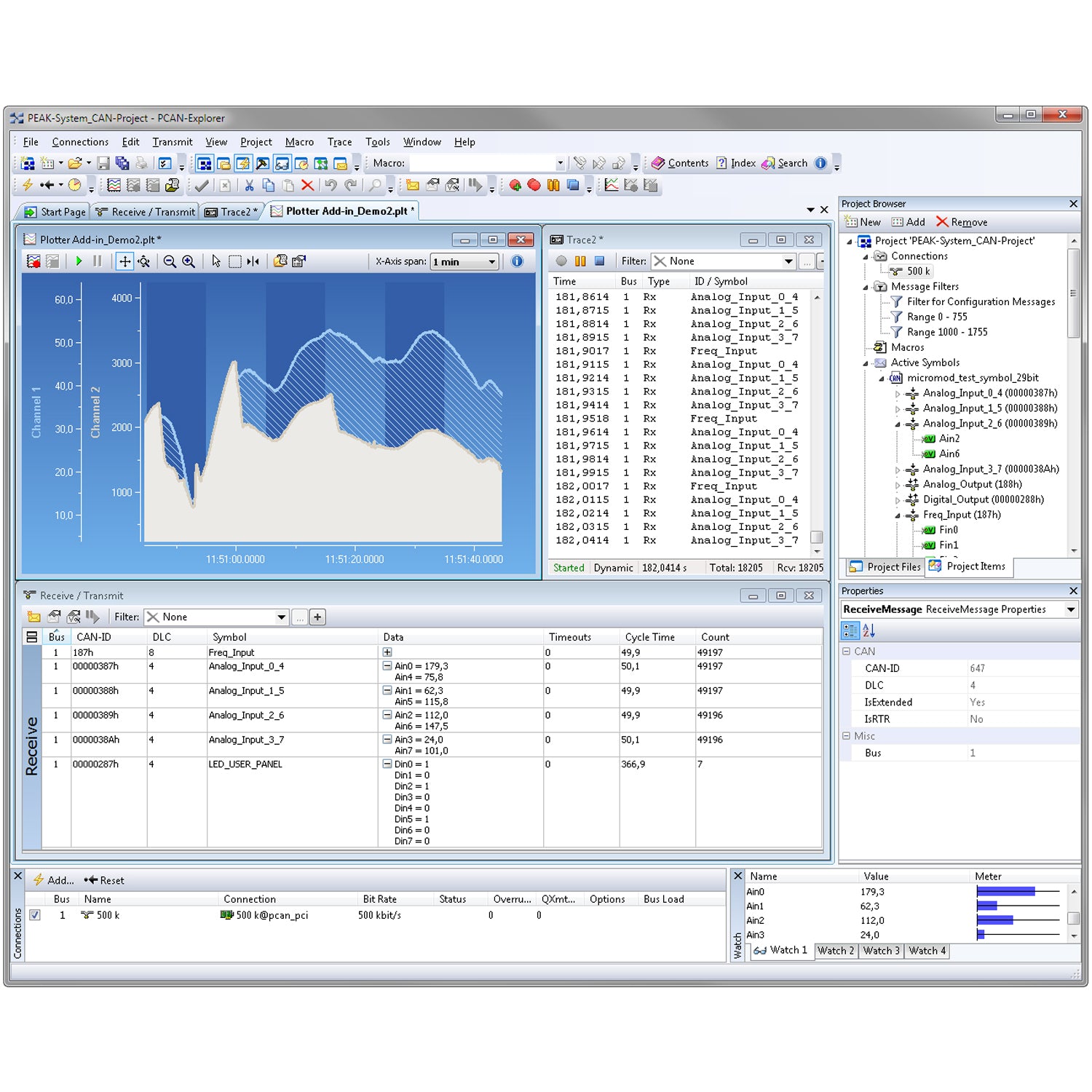The height and width of the screenshot is (1092, 1092).
Task: Close the Properties panel
Action: [1073, 591]
